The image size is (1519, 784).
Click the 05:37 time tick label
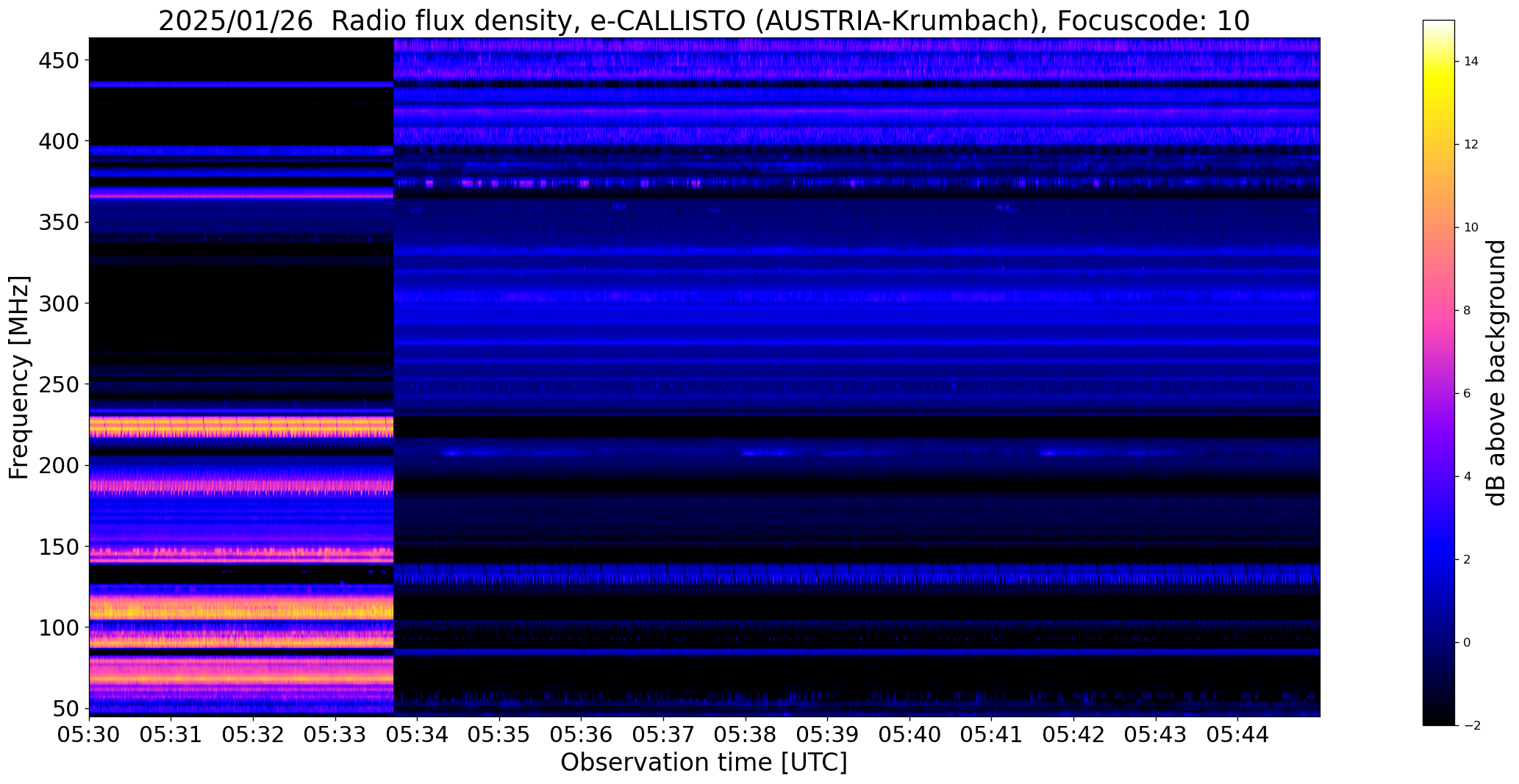click(664, 733)
